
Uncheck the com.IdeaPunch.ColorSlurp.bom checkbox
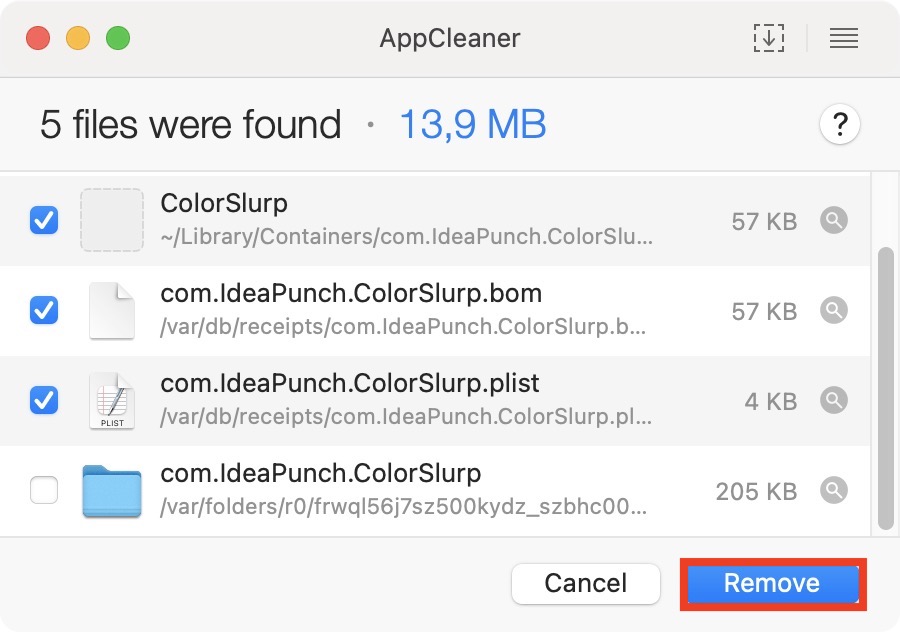44,311
